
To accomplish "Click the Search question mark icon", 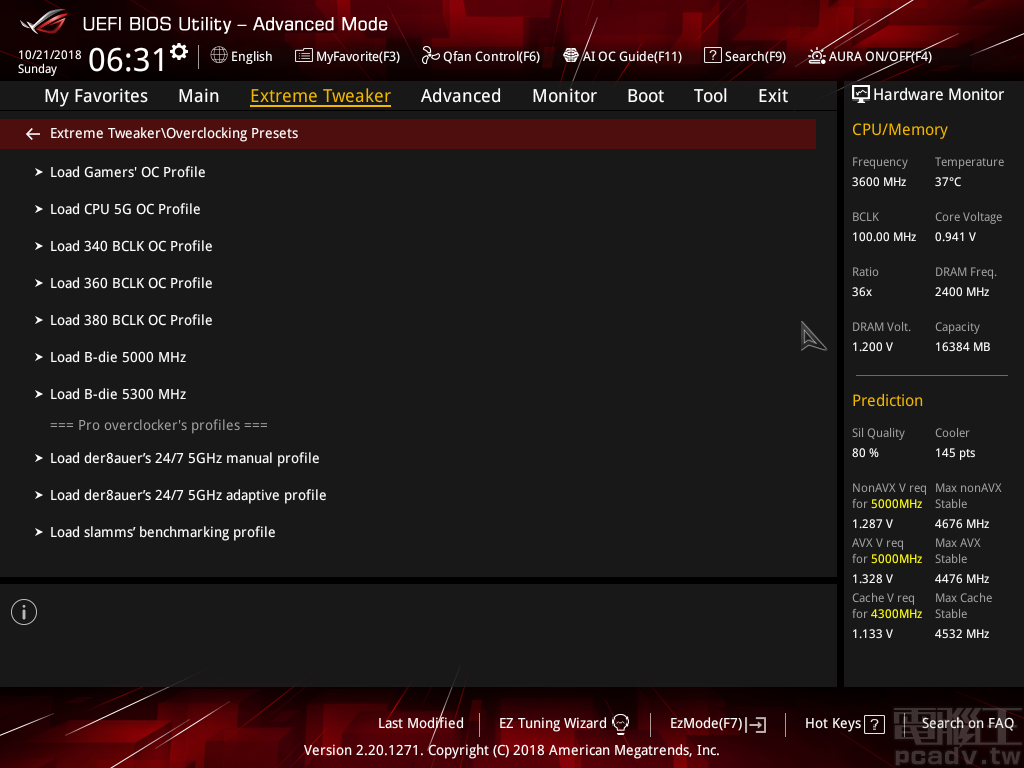I will [712, 56].
